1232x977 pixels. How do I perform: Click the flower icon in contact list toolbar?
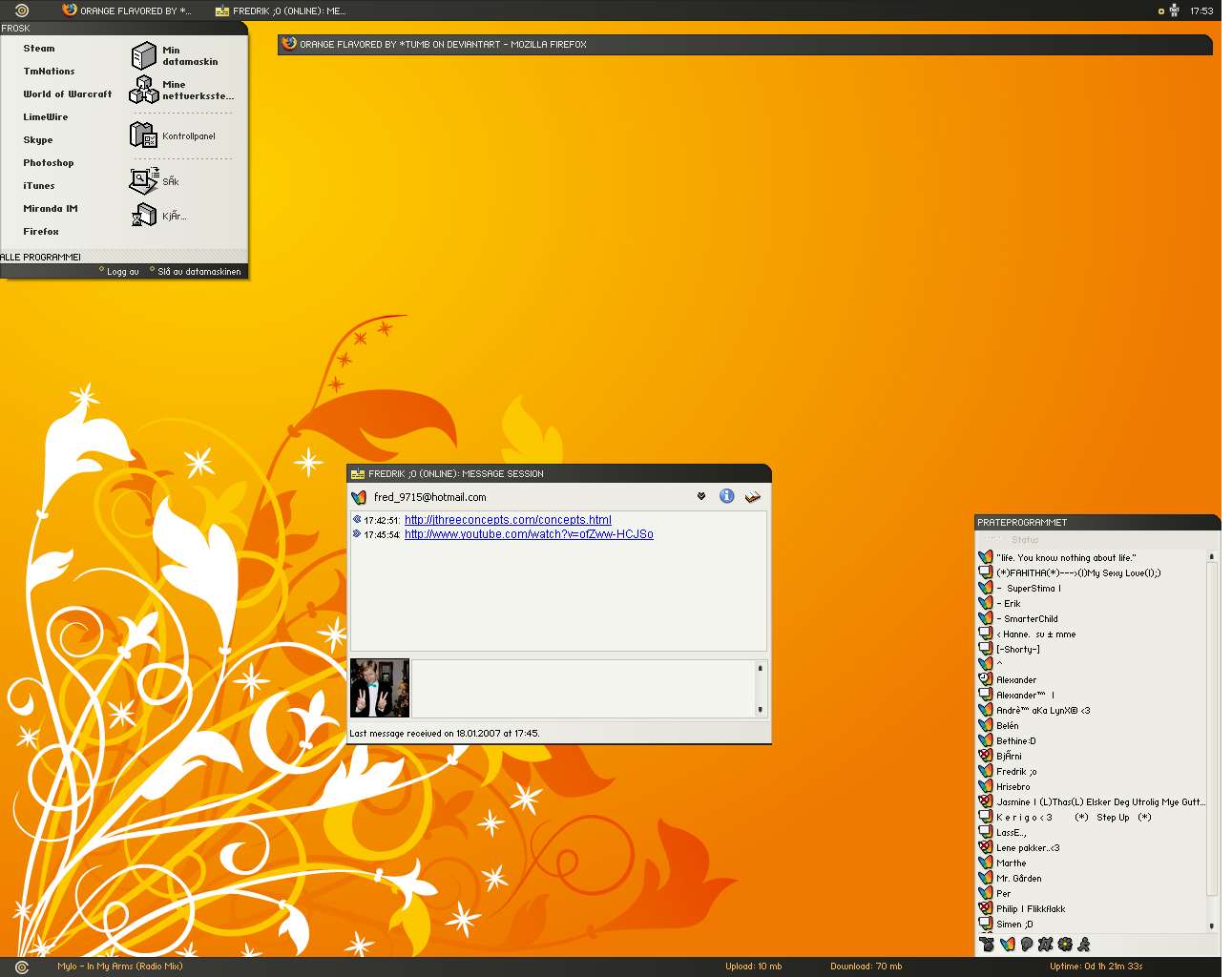point(1065,945)
